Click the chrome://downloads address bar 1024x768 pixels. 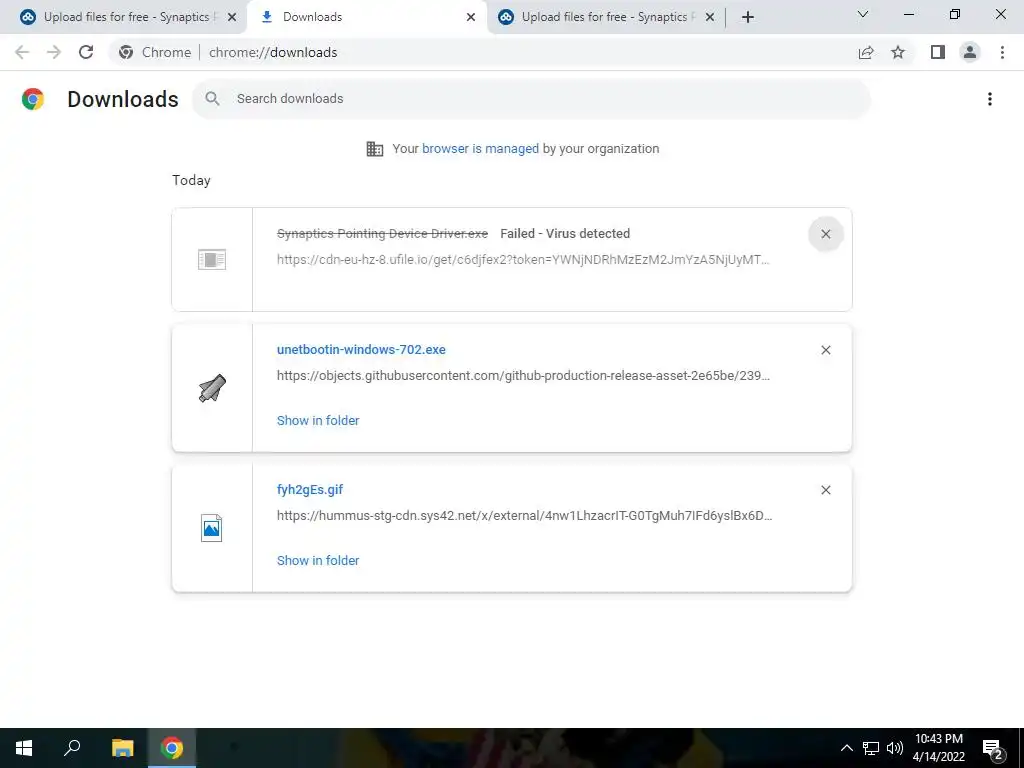(x=272, y=52)
